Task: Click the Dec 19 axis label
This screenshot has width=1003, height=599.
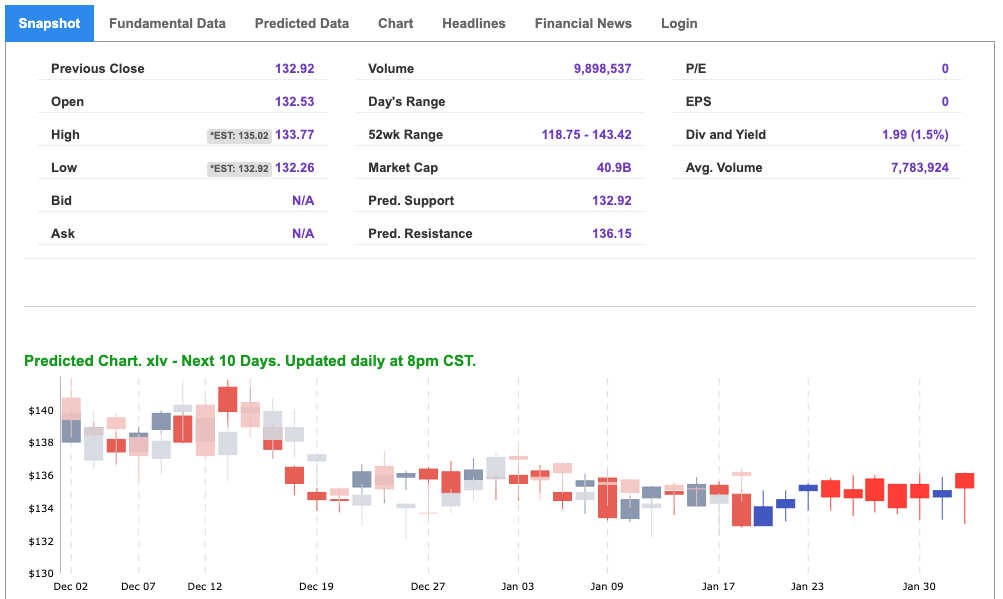Action: click(x=316, y=586)
